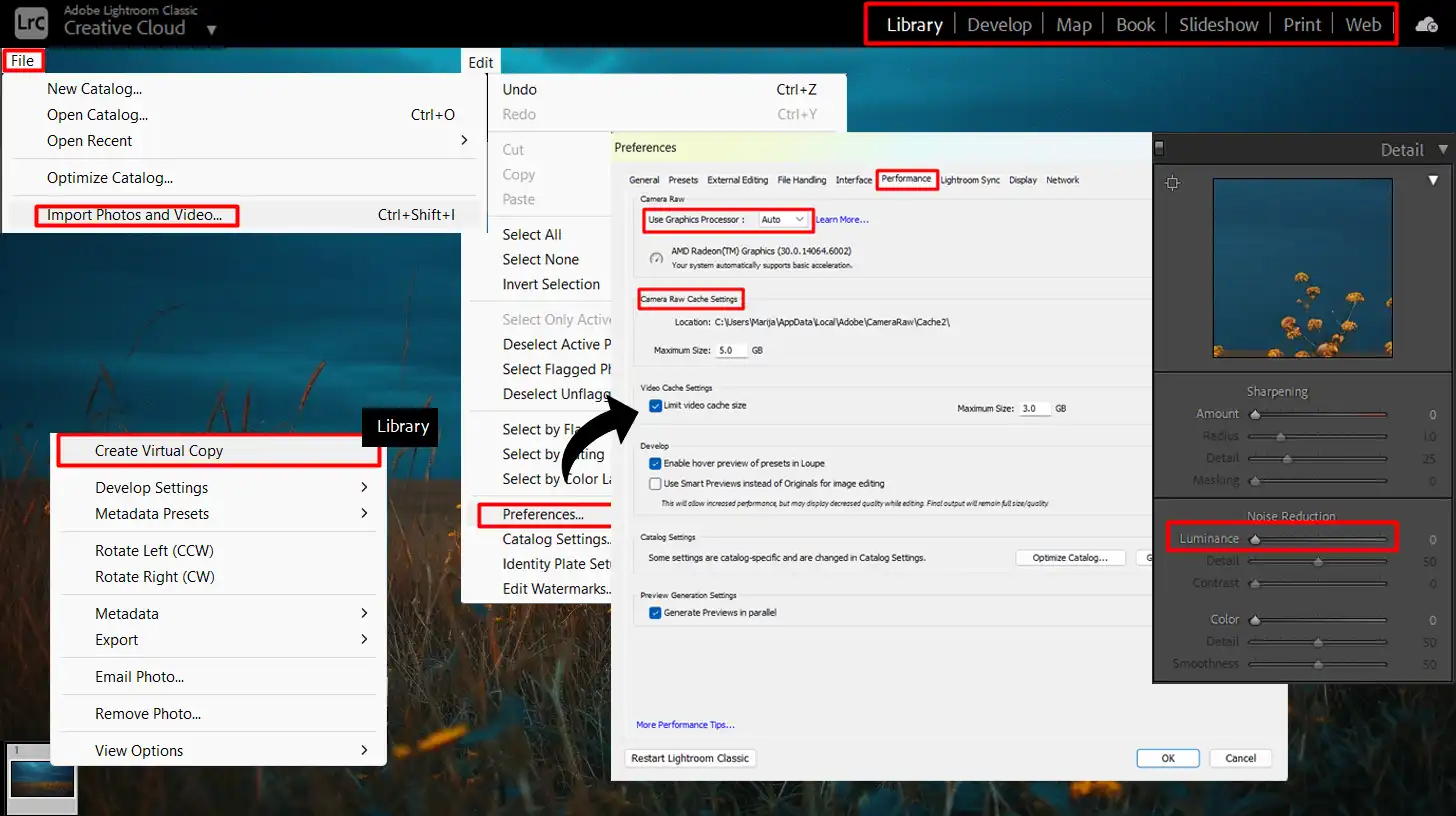1456x816 pixels.
Task: Open the File menu
Action: click(x=23, y=61)
